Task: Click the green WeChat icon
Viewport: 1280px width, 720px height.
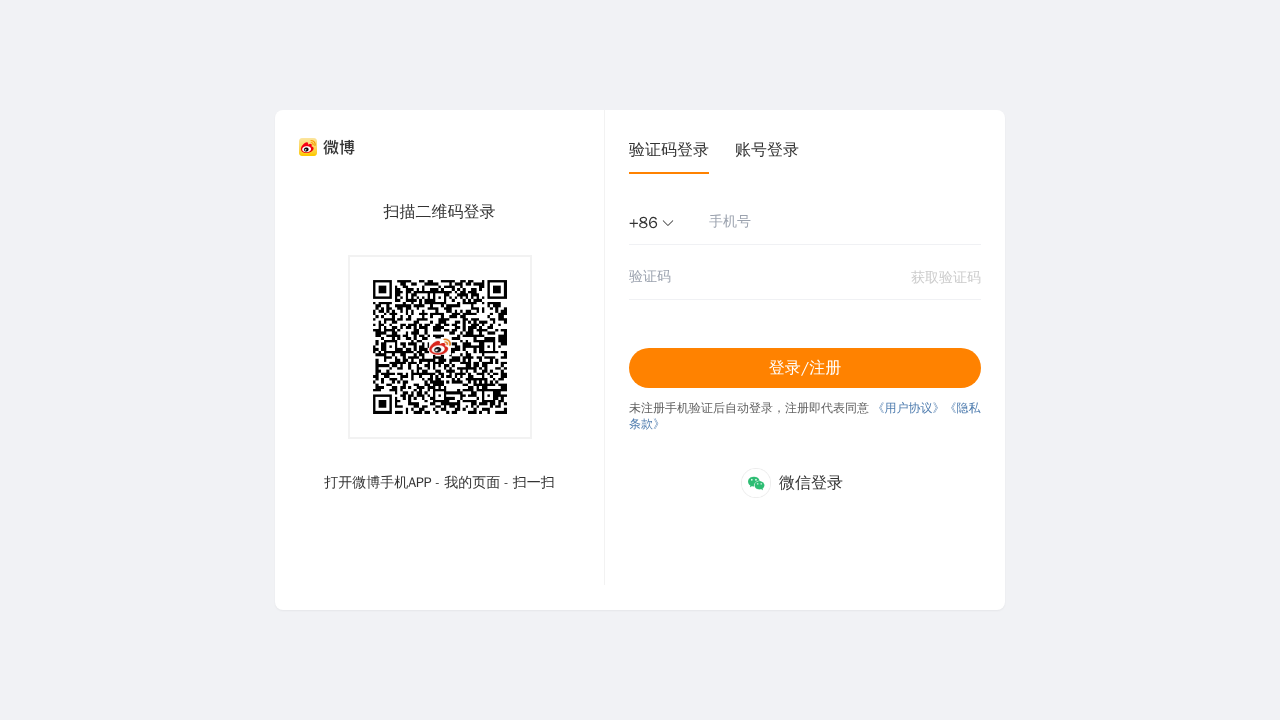Action: pos(756,483)
